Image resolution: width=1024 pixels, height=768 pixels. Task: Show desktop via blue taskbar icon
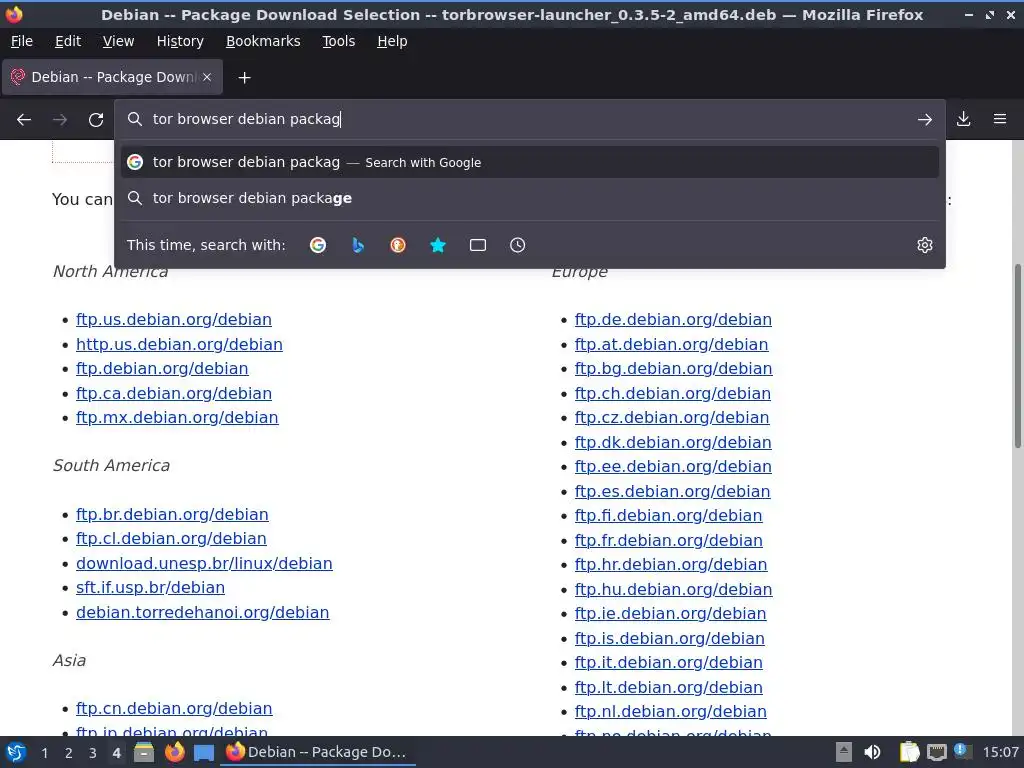pos(204,752)
